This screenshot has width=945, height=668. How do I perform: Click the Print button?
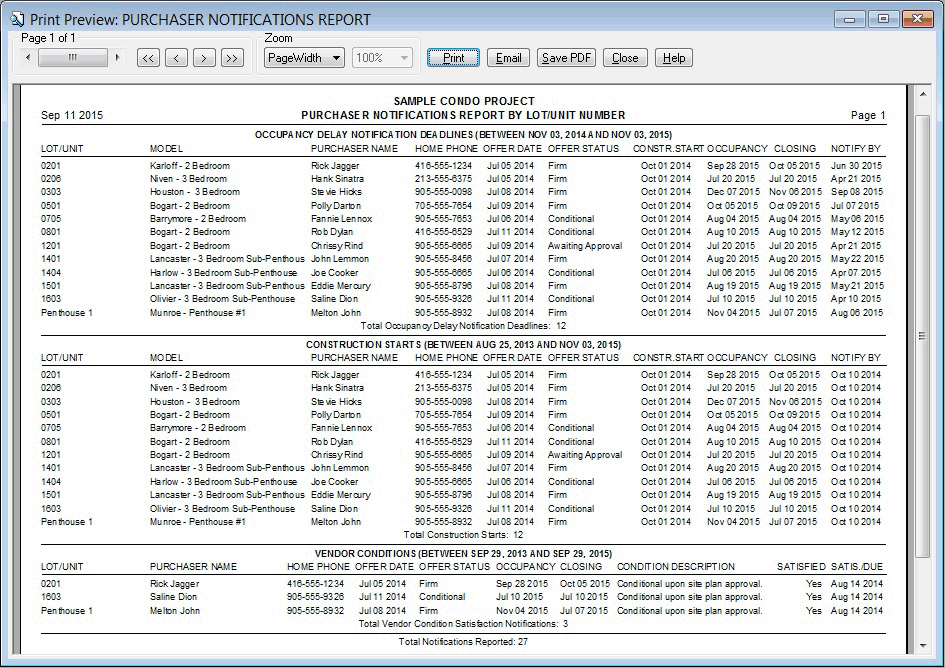(x=453, y=58)
